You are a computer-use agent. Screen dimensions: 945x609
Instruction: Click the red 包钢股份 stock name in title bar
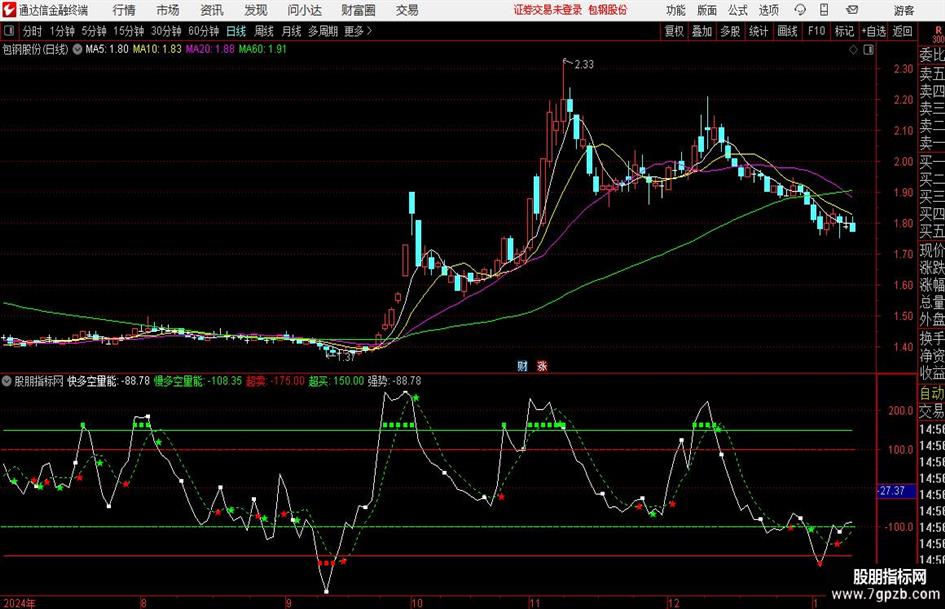608,10
